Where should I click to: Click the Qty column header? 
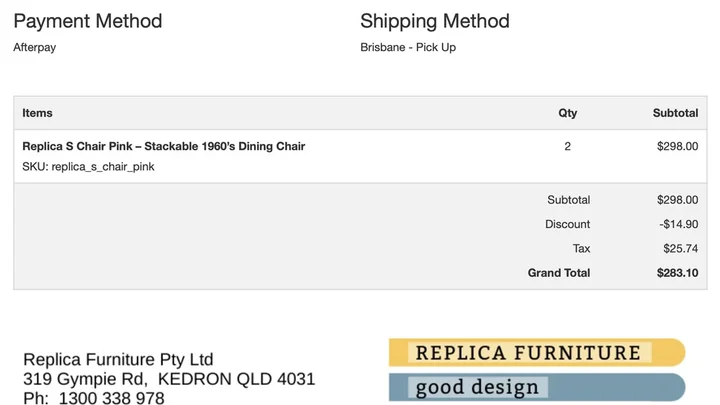click(x=568, y=113)
